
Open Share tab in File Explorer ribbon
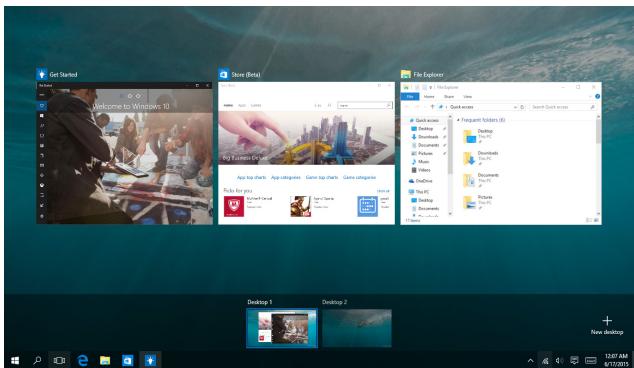[x=449, y=96]
